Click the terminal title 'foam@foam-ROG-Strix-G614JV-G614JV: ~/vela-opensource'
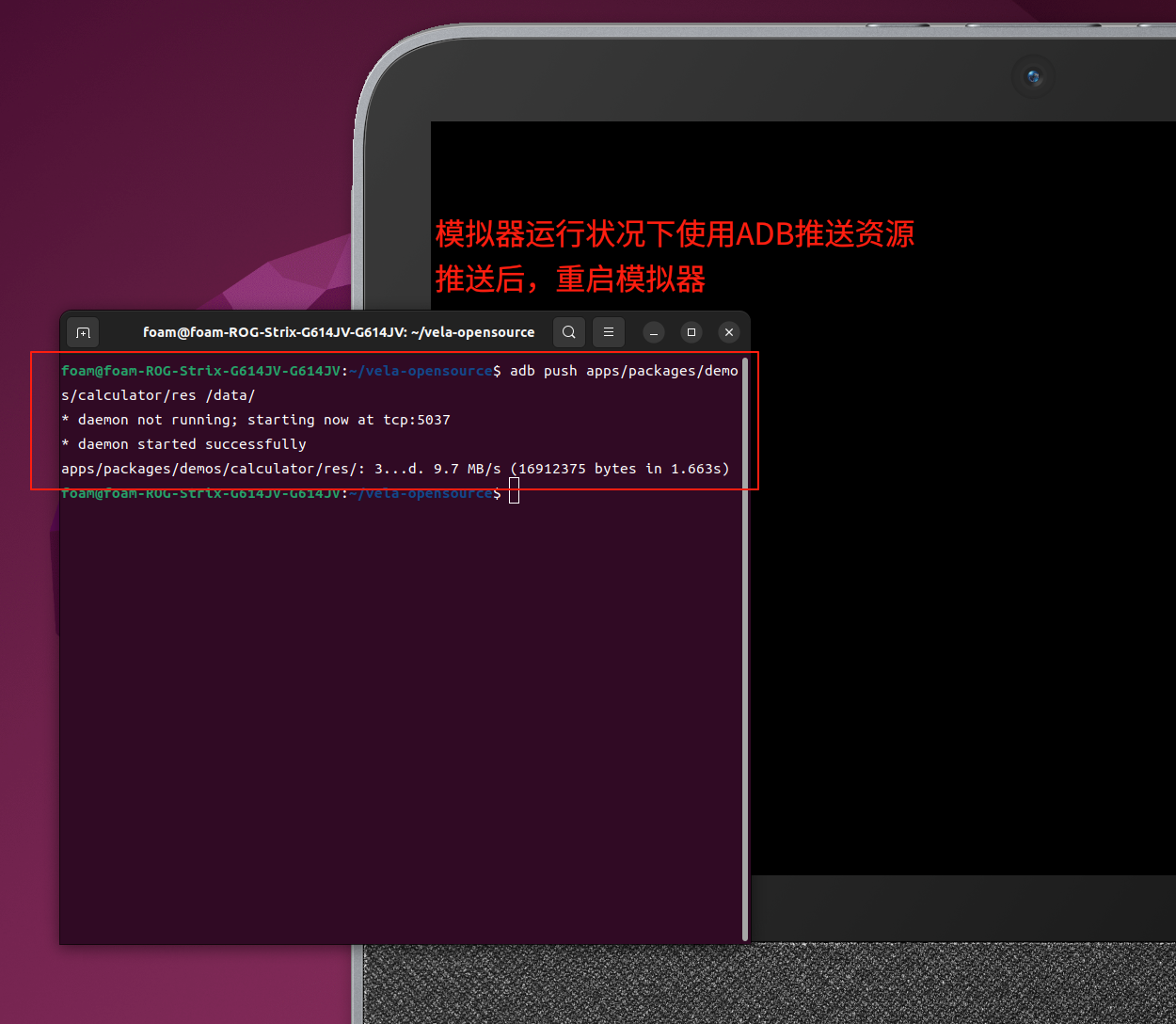Screen dimensions: 1176x1024 [339, 332]
